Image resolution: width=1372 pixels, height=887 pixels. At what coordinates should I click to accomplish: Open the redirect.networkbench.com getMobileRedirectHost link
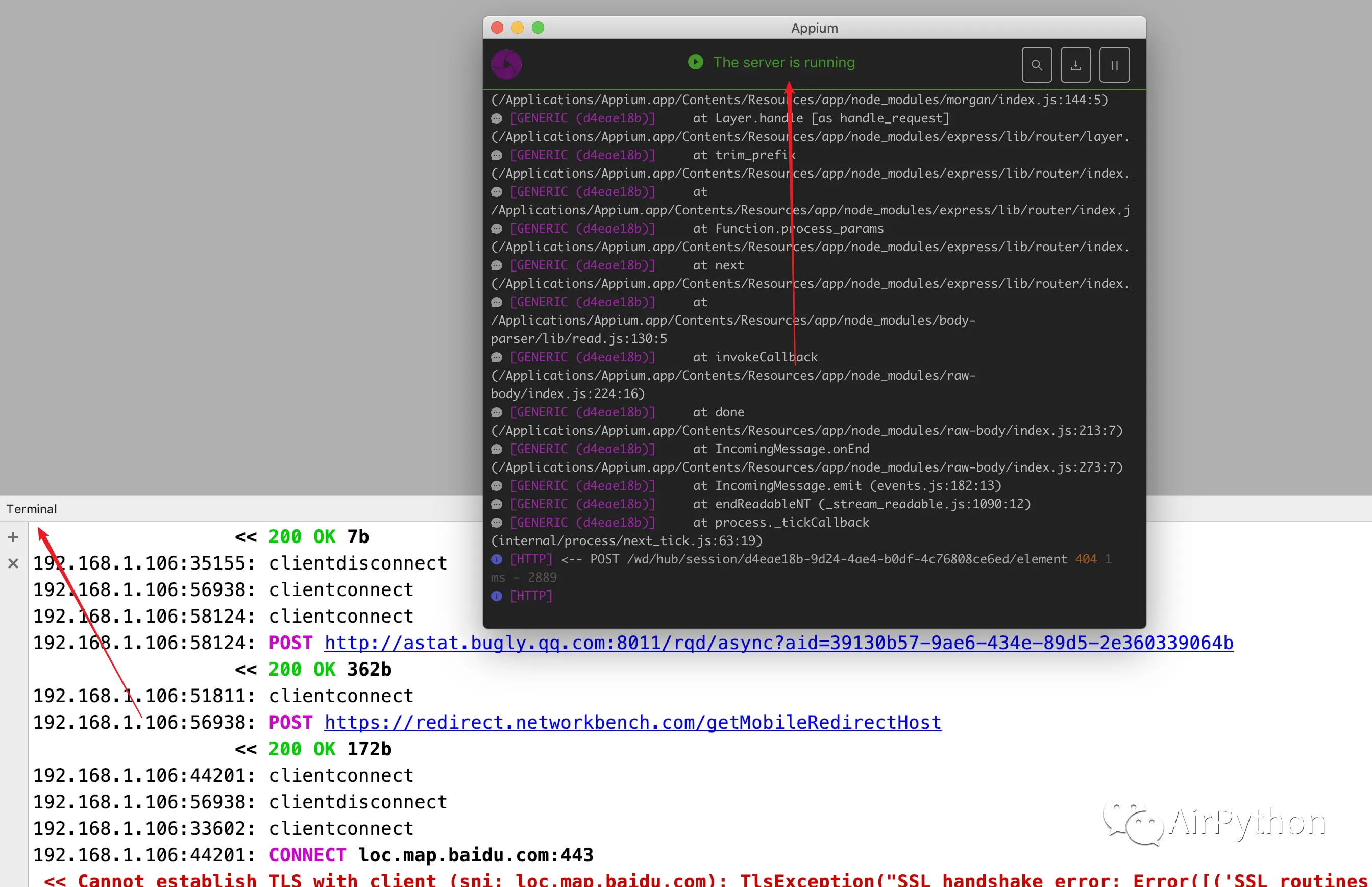click(x=632, y=722)
